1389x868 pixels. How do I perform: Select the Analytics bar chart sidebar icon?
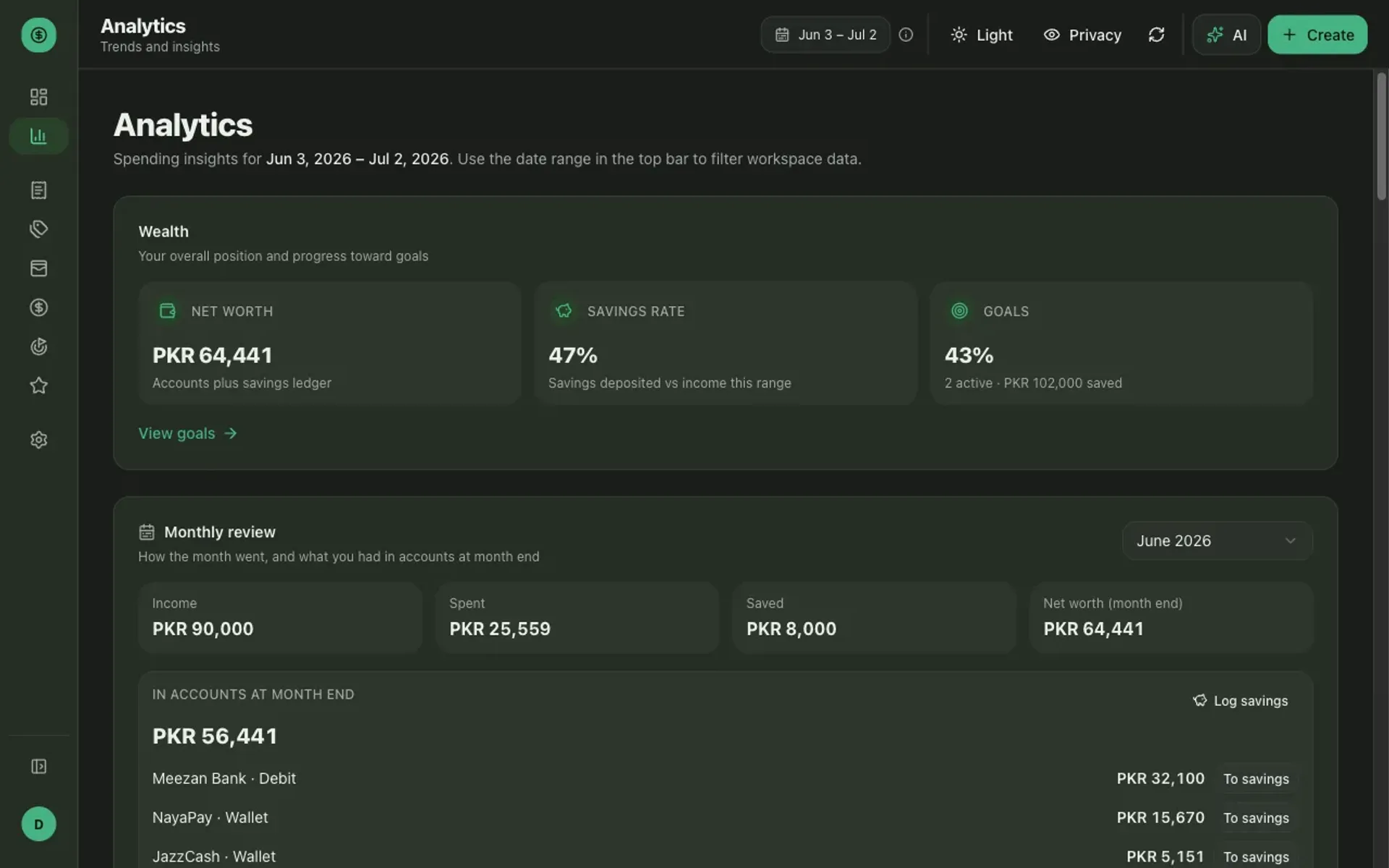pos(38,136)
